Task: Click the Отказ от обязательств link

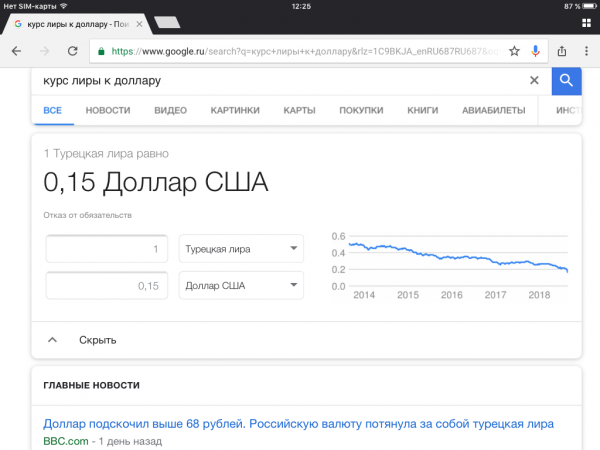Action: pos(87,215)
